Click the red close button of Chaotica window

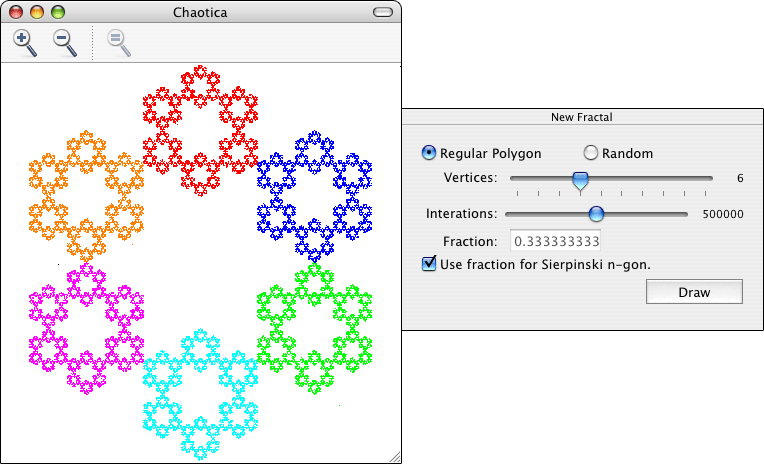coord(16,12)
